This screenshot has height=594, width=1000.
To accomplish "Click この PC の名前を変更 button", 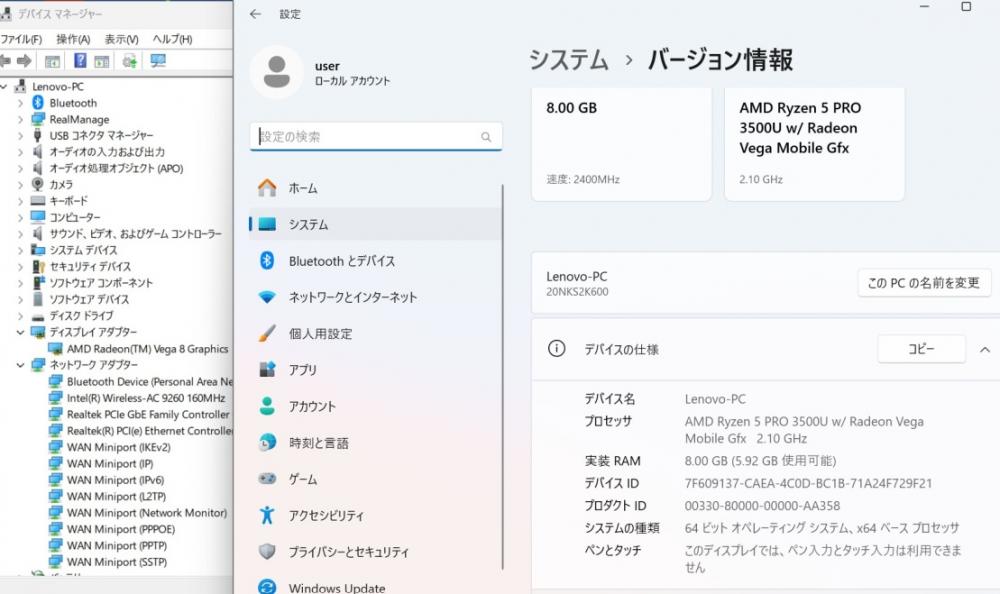I will coord(923,283).
